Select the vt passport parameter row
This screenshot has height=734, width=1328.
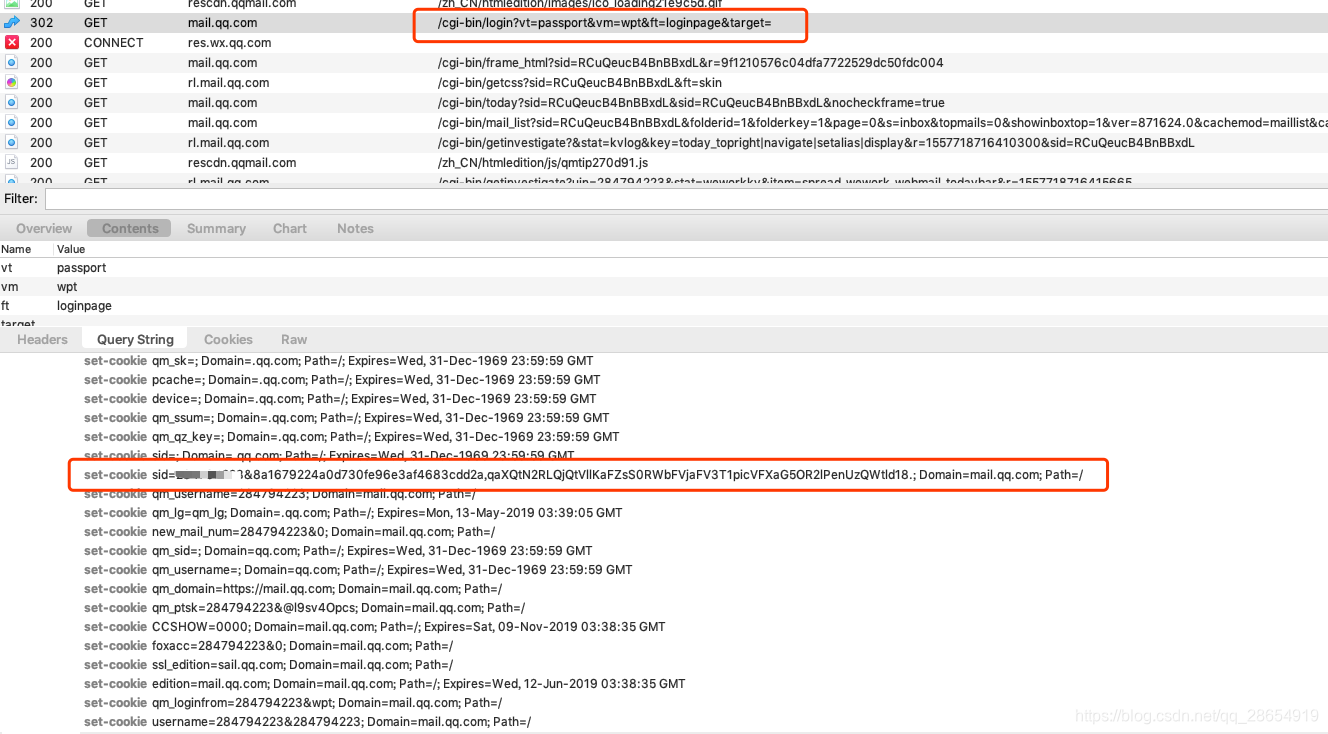664,268
